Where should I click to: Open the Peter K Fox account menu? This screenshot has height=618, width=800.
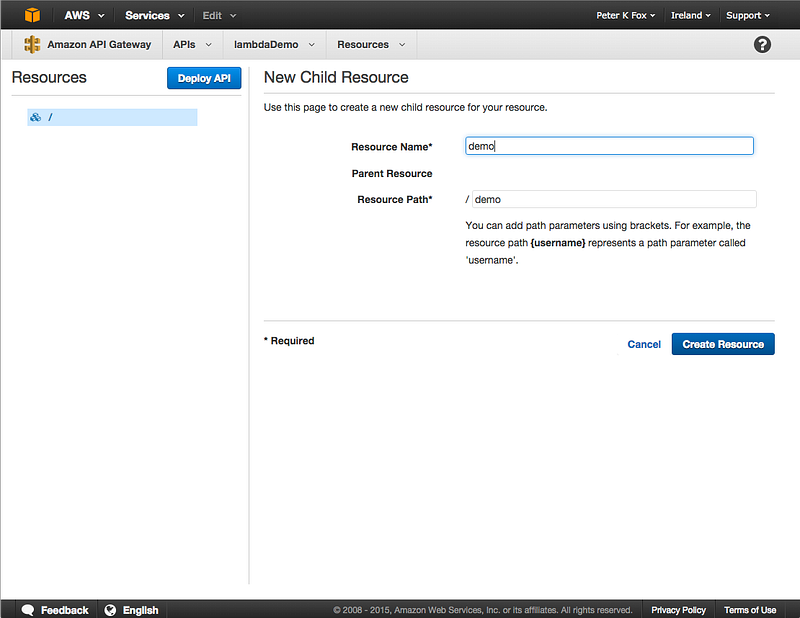point(626,15)
